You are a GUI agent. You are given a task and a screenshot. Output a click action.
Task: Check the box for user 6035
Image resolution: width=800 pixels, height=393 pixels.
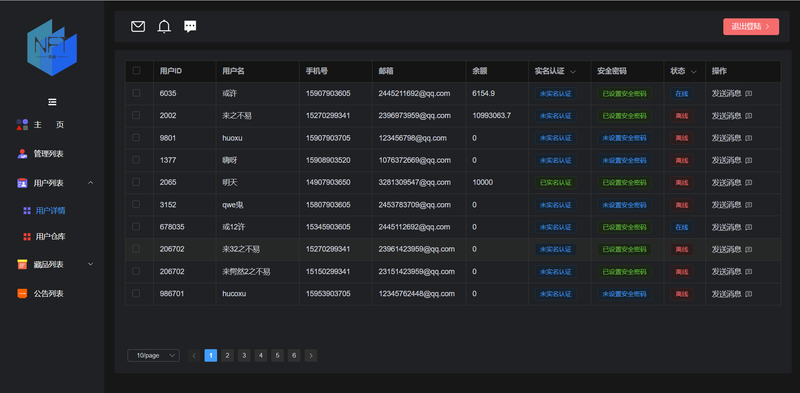[x=136, y=93]
